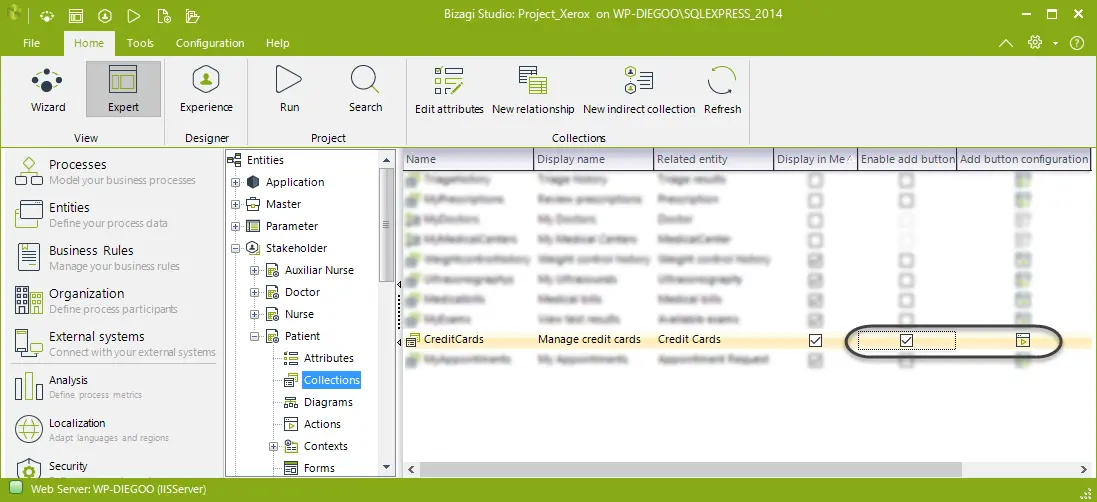The image size is (1097, 502).
Task: Click the tree panel vertical scrollbar down arrow
Action: point(386,467)
